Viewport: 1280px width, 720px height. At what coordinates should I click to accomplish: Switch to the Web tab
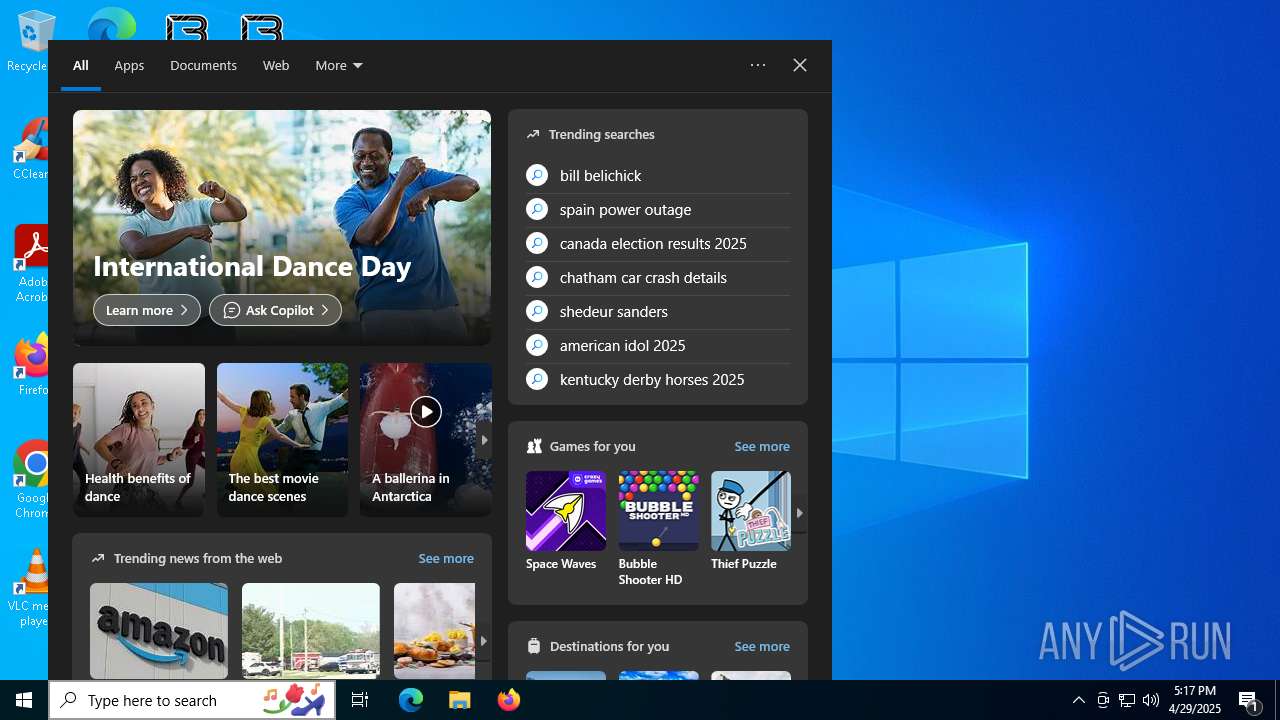276,65
